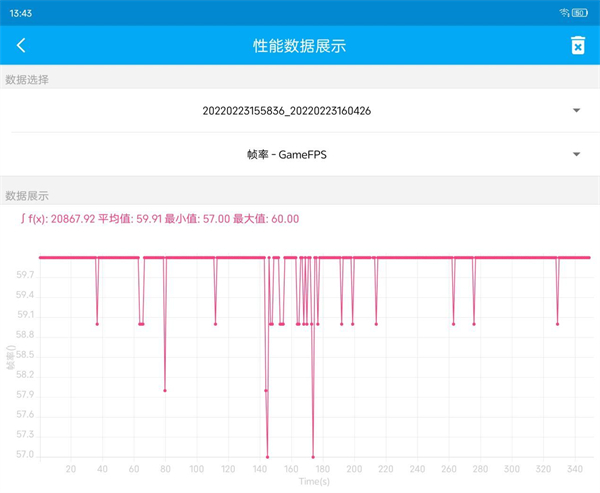Expand the data file dropdown arrow
Viewport: 600px width, 493px height.
[x=576, y=110]
